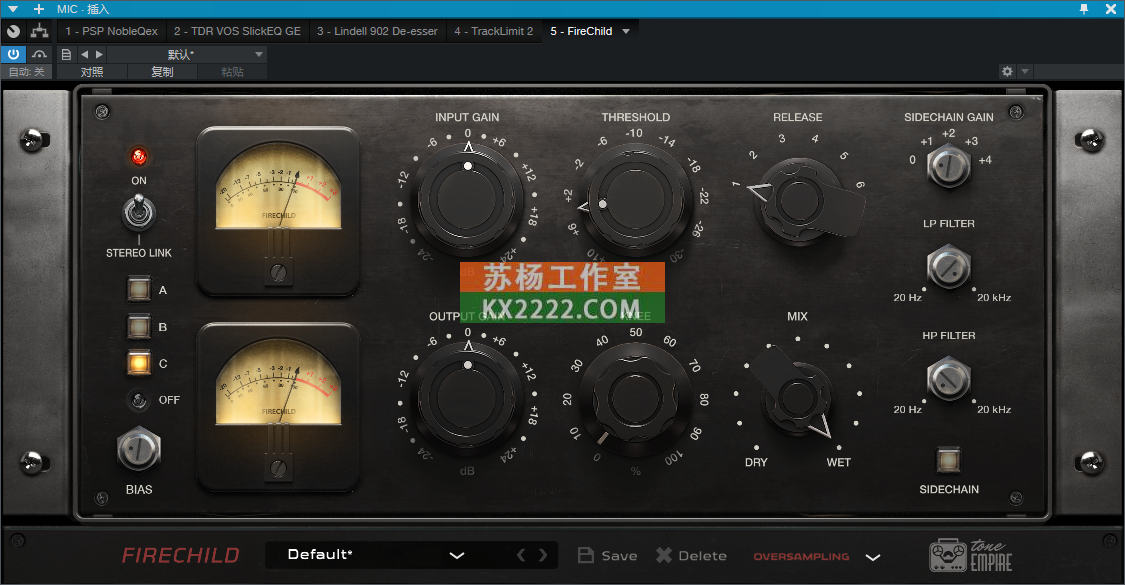Go to next preset arrow in toolbar

pyautogui.click(x=100, y=55)
